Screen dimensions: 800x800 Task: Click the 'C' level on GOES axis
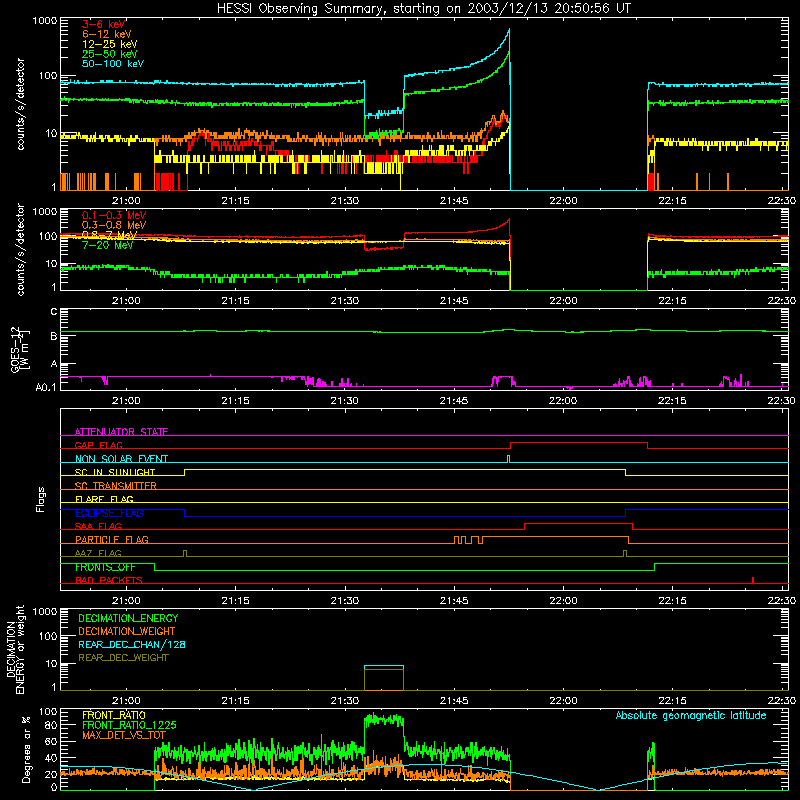(x=54, y=312)
